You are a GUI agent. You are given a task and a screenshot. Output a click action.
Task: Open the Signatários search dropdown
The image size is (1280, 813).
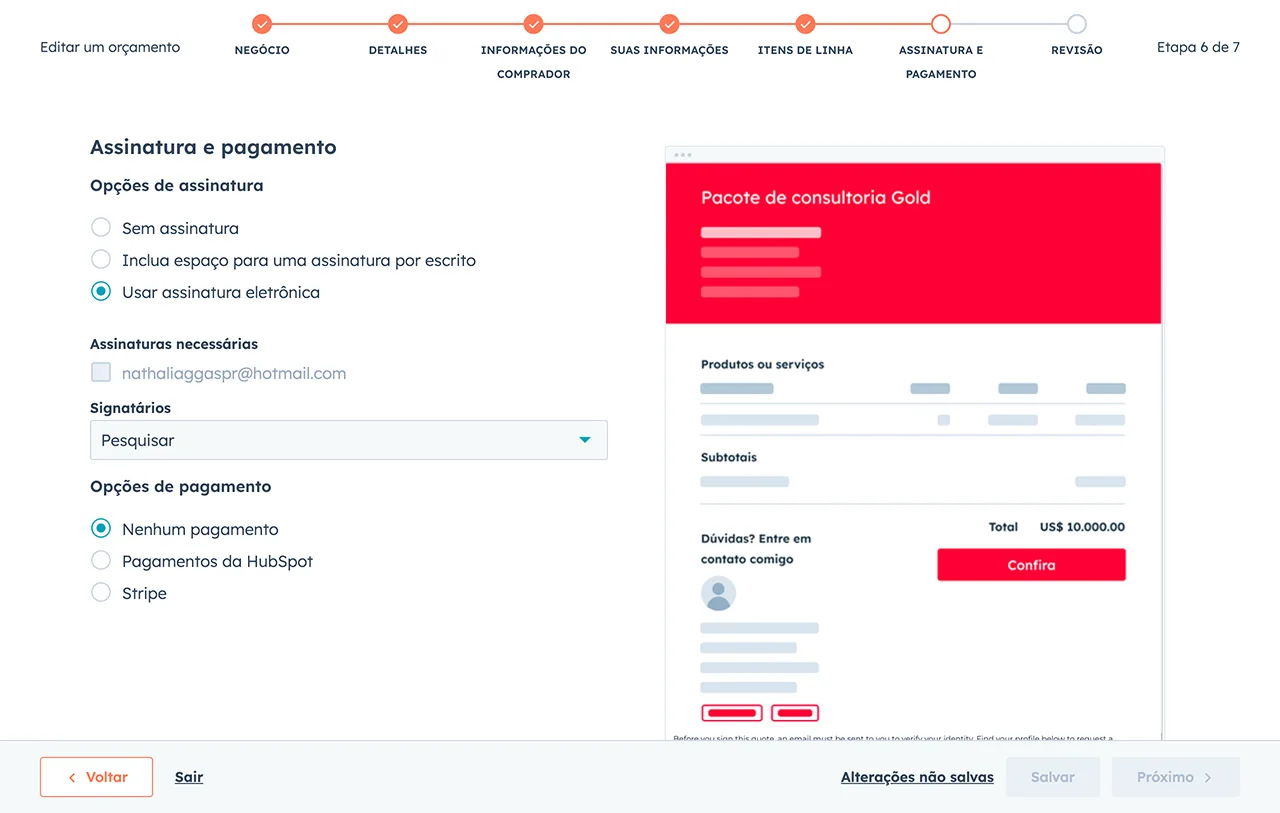pos(349,440)
